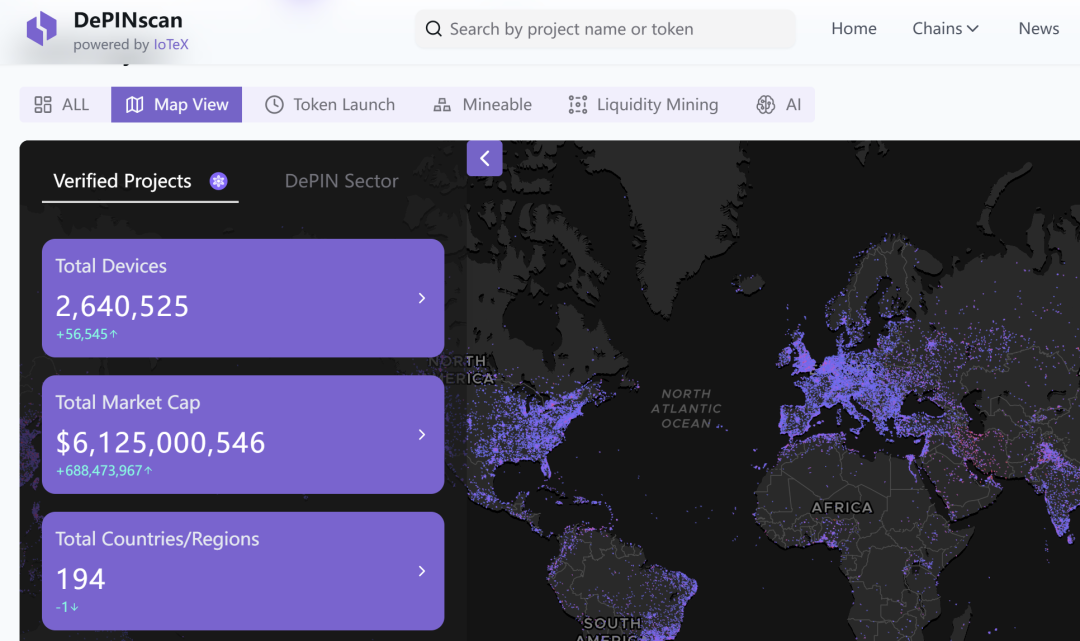
Task: Collapse the side panel with the left arrow
Action: 484,158
